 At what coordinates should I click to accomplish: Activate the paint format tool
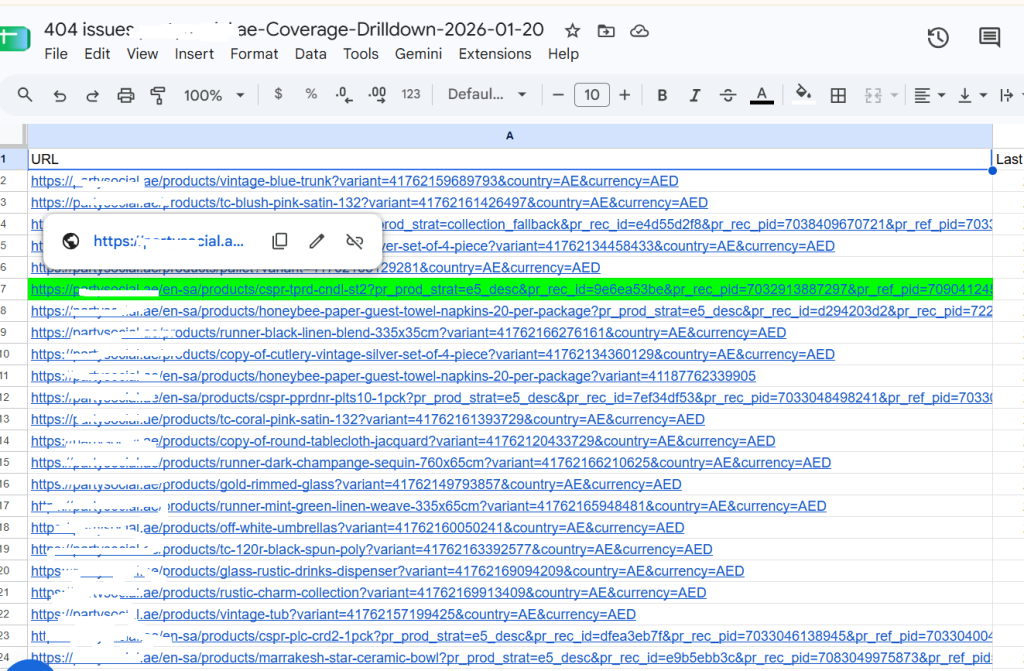point(157,95)
